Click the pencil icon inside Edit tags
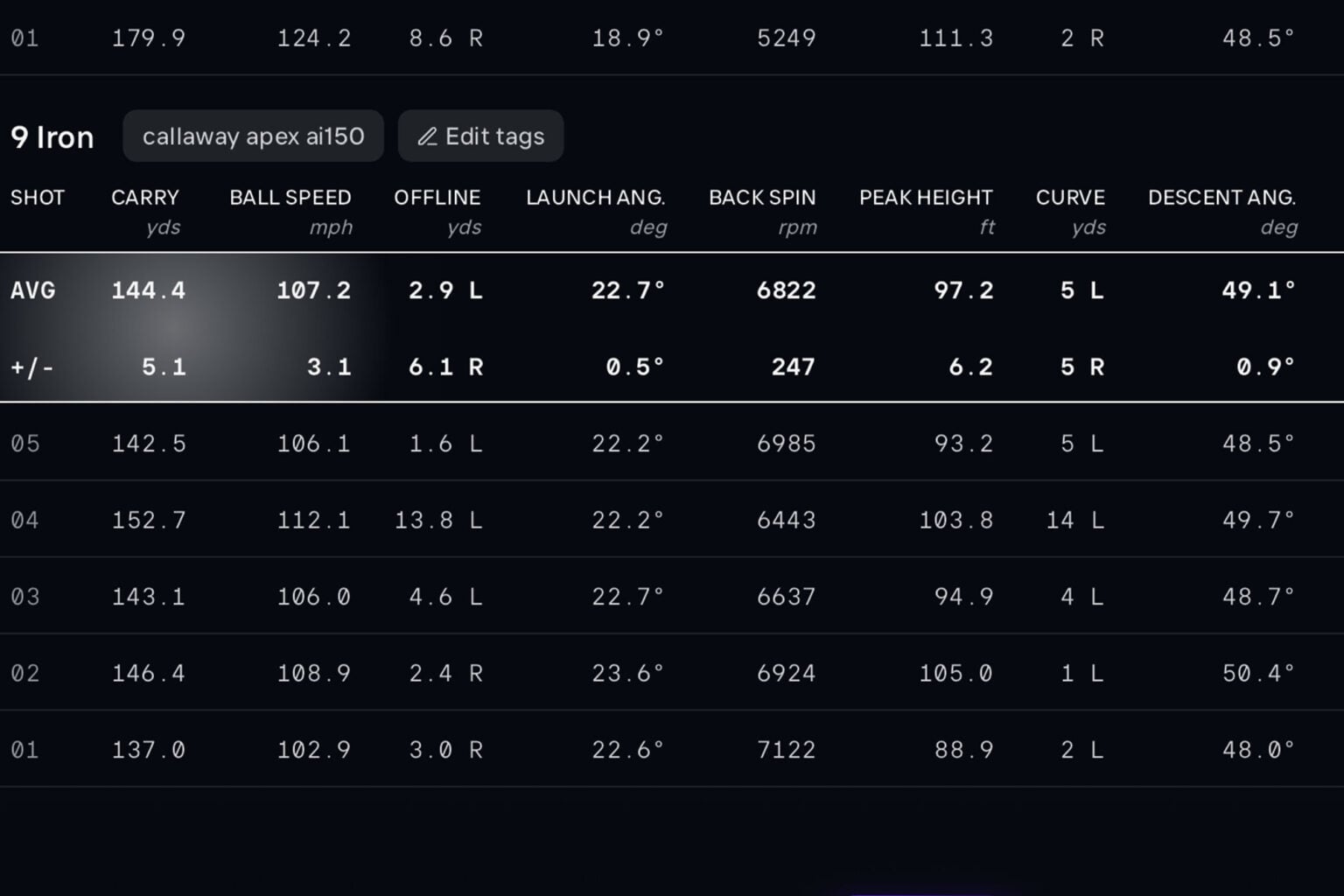This screenshot has width=1344, height=896. pyautogui.click(x=428, y=136)
